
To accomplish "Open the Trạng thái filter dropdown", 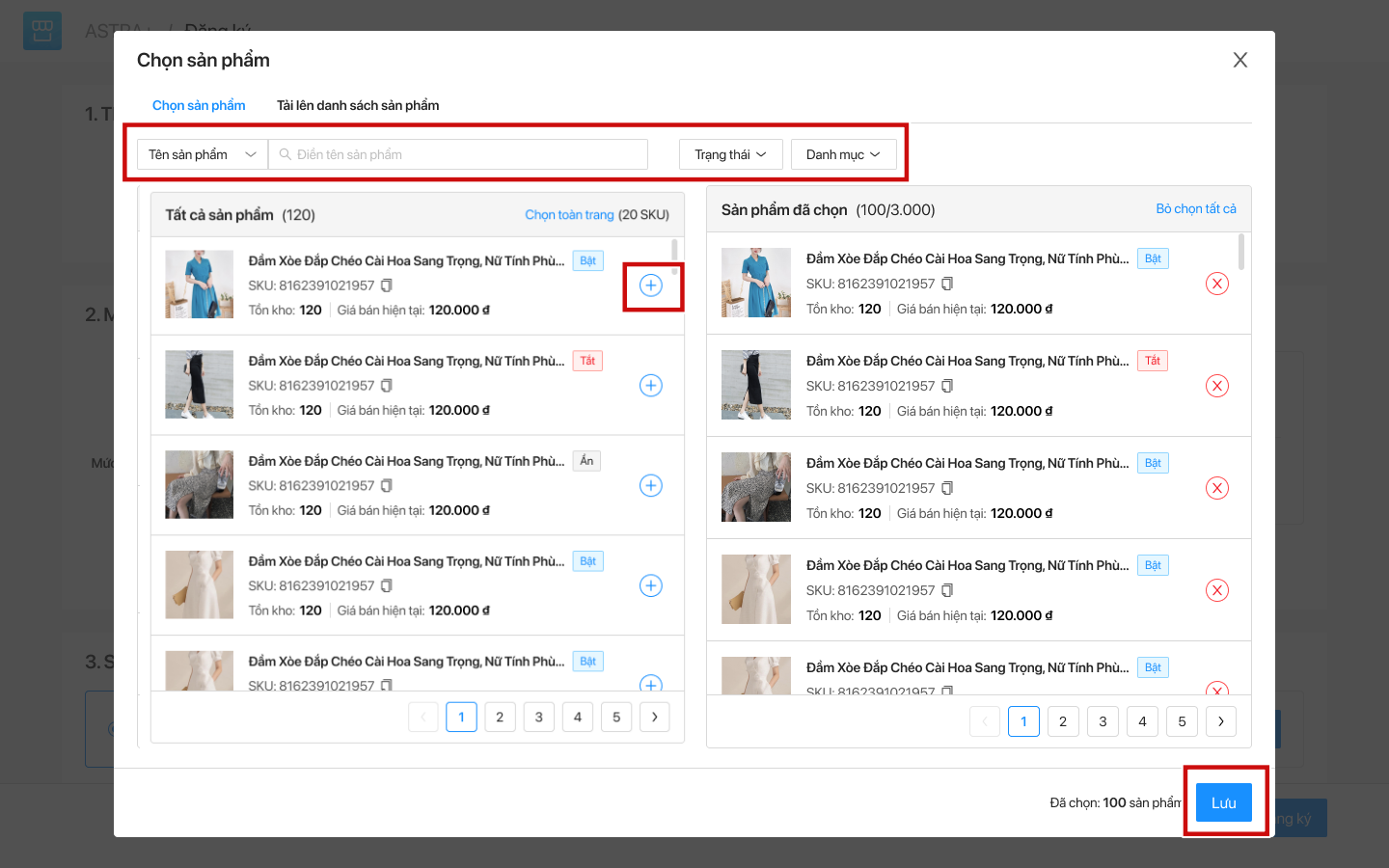I will [x=731, y=154].
